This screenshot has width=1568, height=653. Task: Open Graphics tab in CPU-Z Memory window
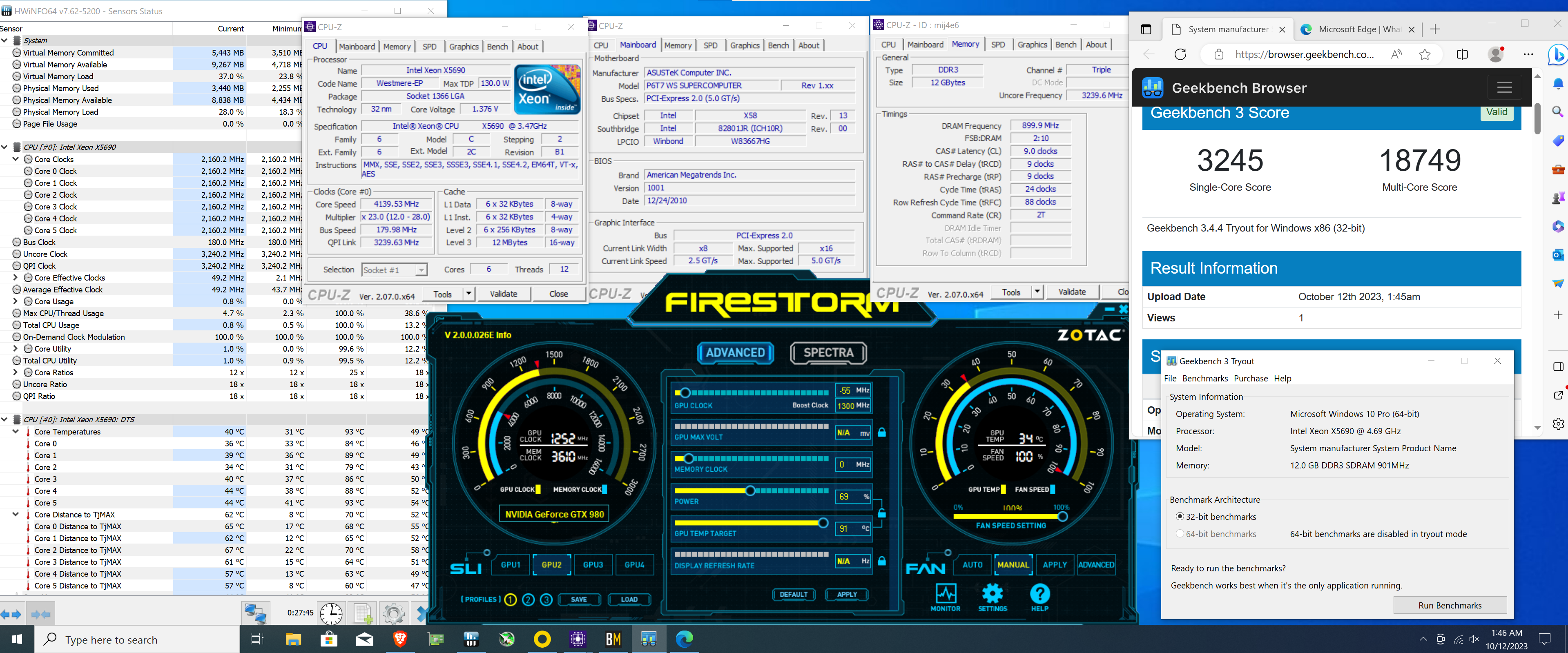pos(1033,45)
